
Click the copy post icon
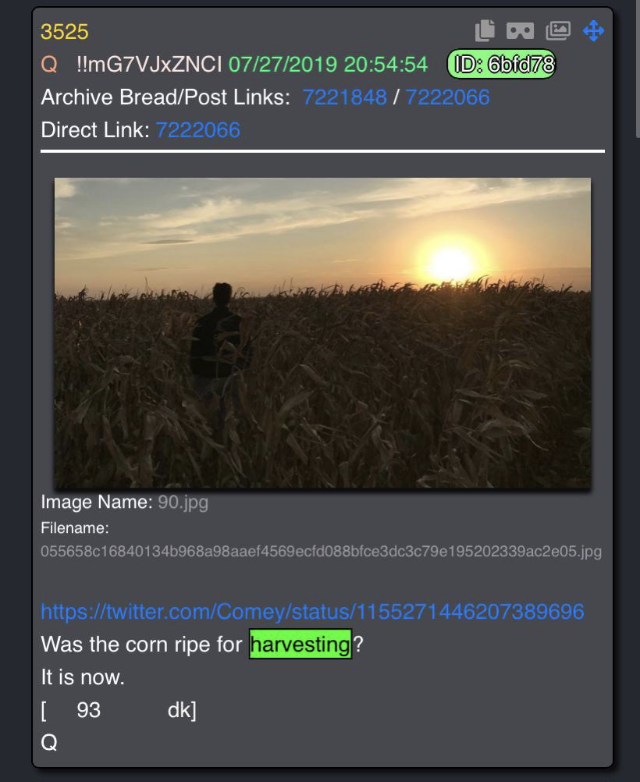pos(484,30)
